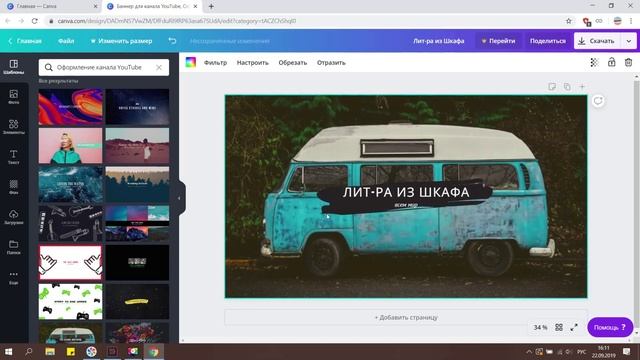Pick the dark forest silhouette template

pyautogui.click(x=137, y=184)
